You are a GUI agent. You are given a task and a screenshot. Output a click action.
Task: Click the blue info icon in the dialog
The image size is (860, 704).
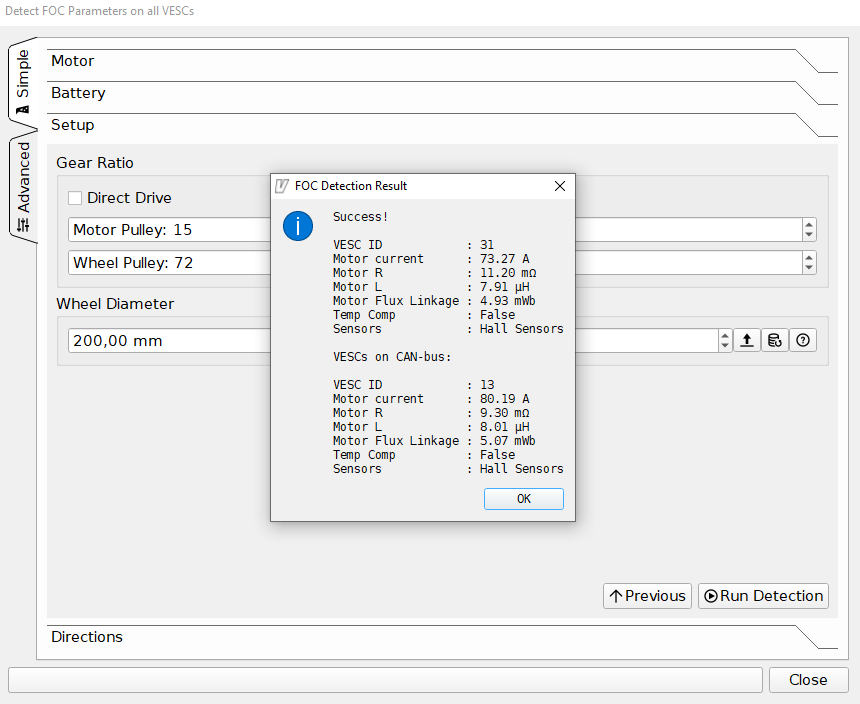pyautogui.click(x=298, y=226)
